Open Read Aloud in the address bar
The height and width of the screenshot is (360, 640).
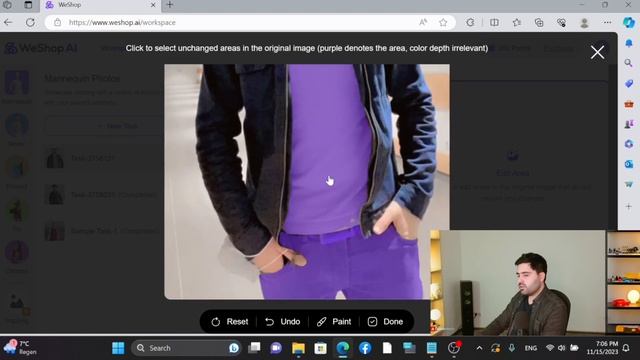(423, 22)
